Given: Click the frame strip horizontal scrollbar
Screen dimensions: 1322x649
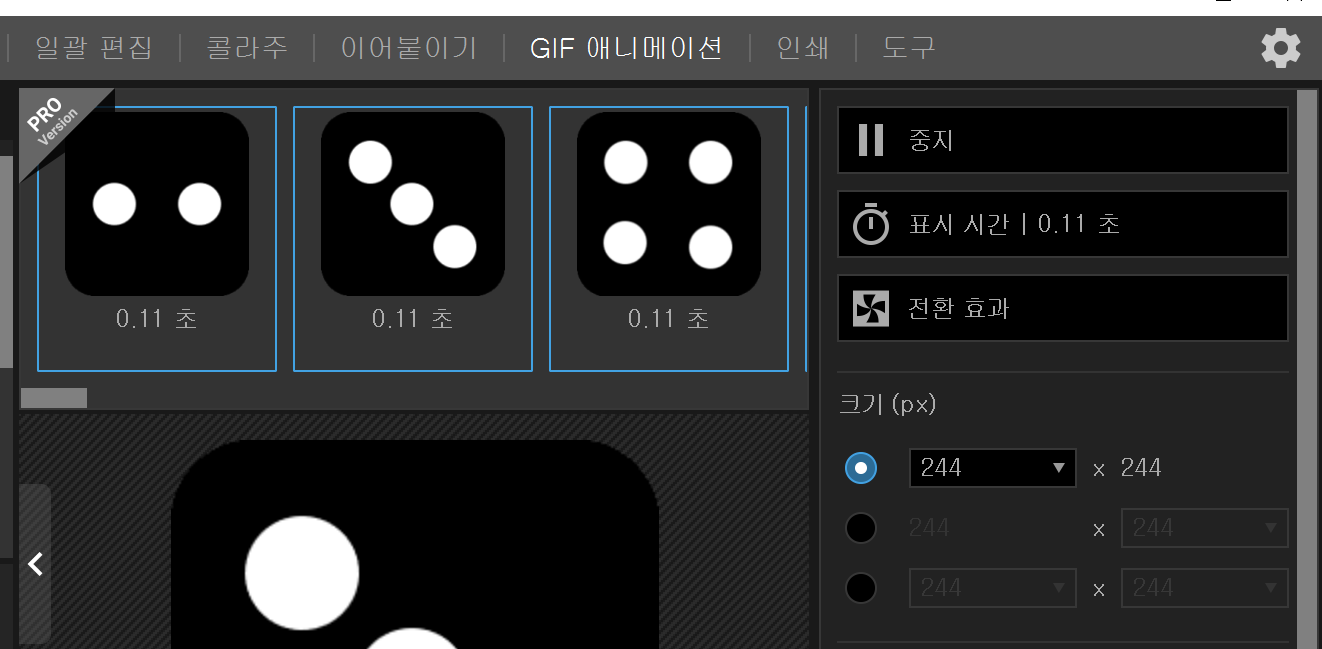Looking at the screenshot, I should 54,398.
